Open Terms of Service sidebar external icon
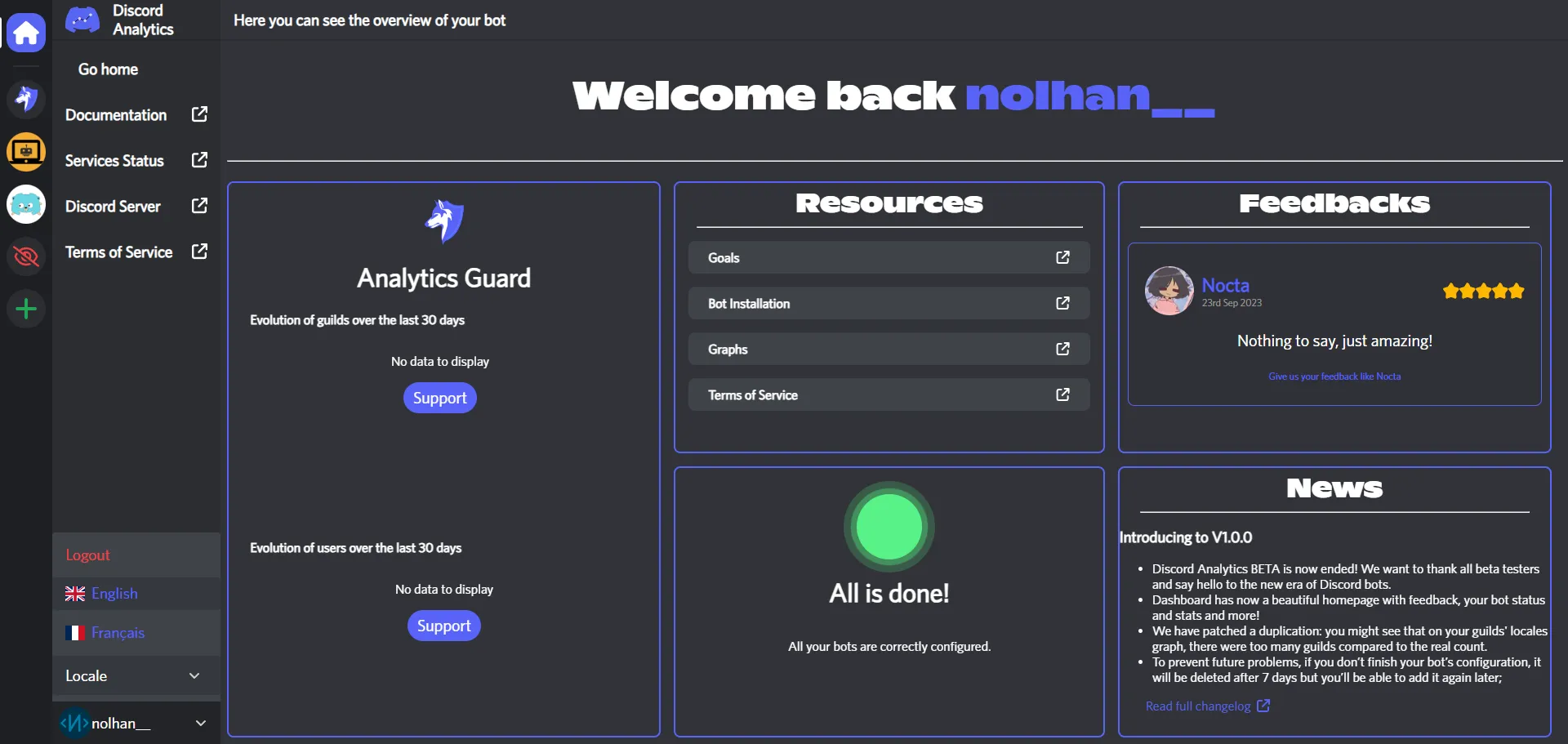 click(x=199, y=252)
